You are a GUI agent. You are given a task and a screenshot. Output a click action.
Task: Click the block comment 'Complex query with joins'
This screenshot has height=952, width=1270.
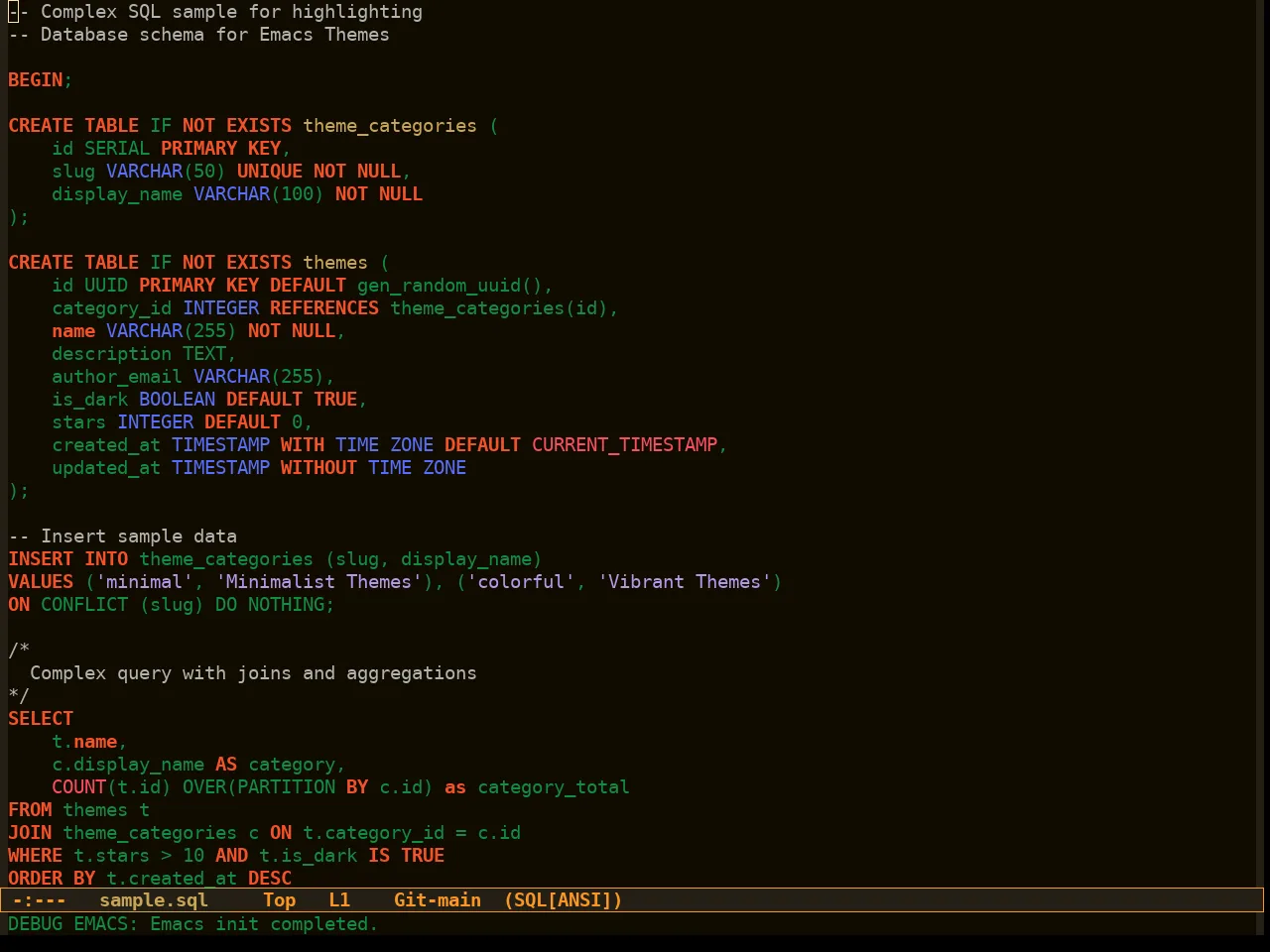pyautogui.click(x=253, y=673)
